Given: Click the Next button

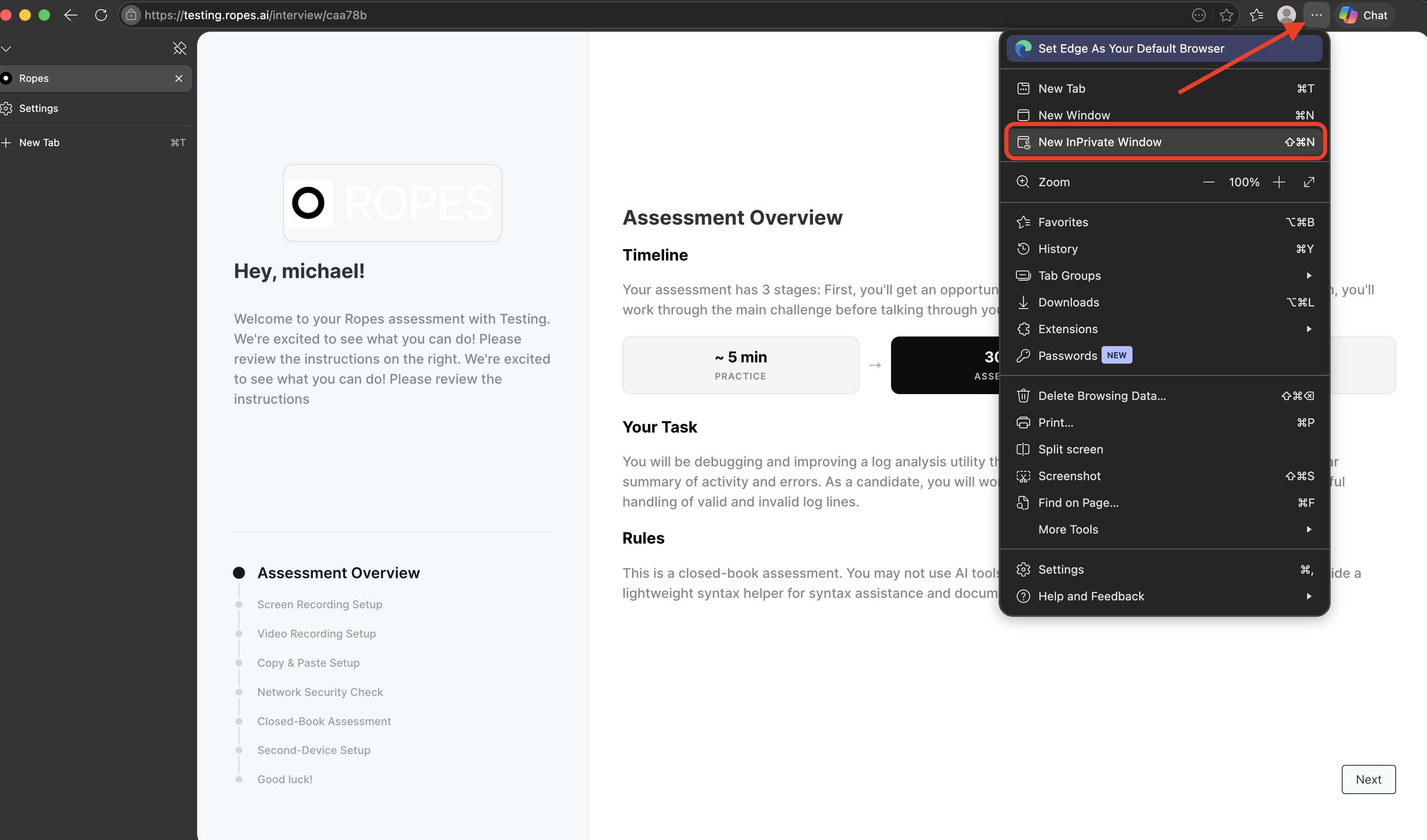Looking at the screenshot, I should 1368,779.
